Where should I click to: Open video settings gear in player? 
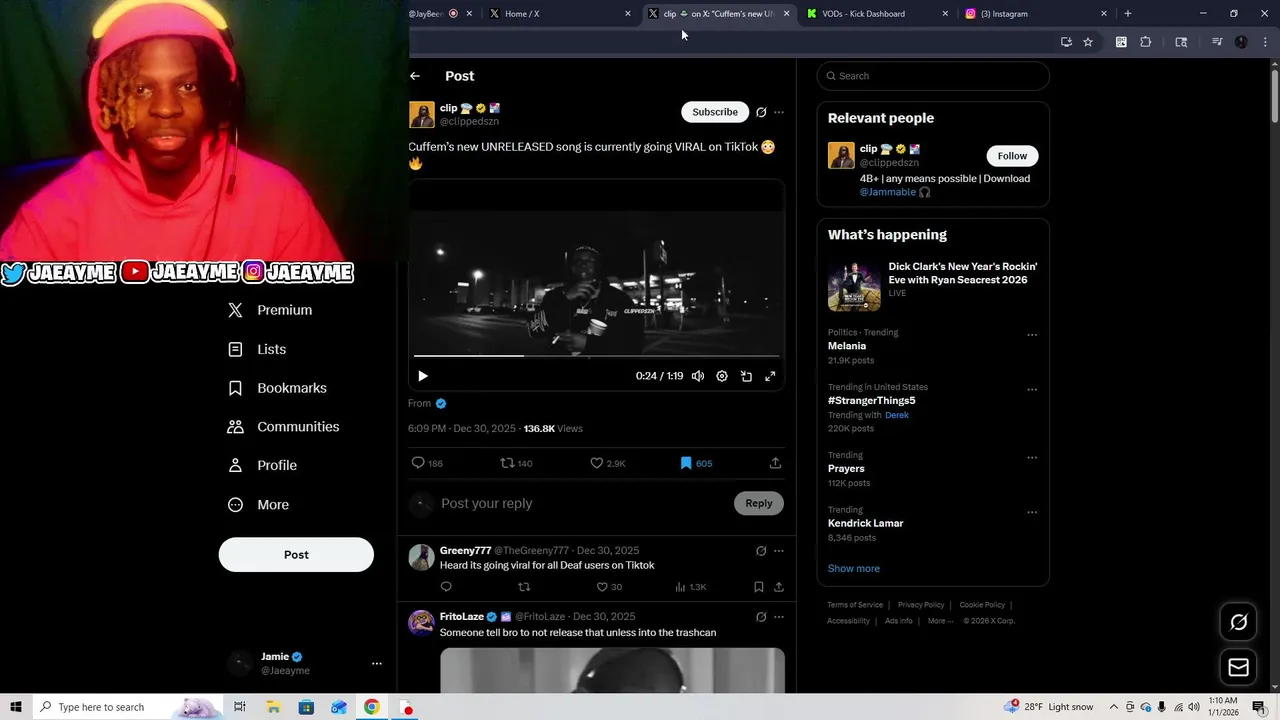722,376
